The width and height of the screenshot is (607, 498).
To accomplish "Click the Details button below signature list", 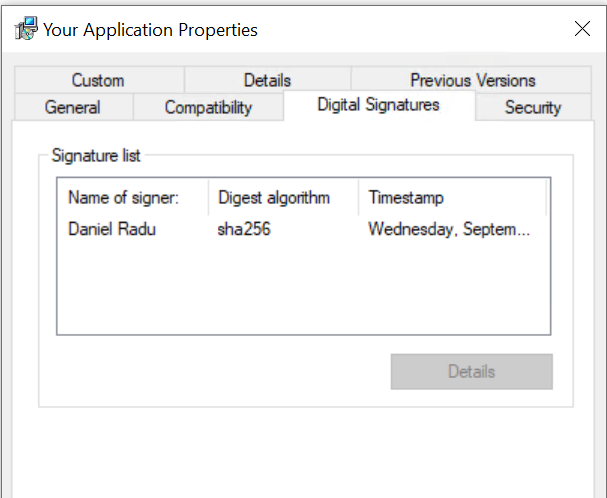I will point(471,371).
